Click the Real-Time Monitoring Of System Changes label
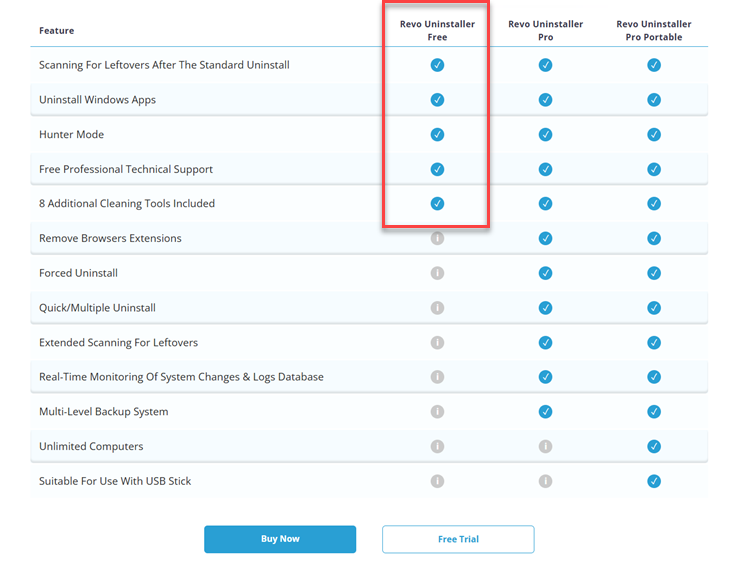The width and height of the screenshot is (750, 569). (x=181, y=377)
